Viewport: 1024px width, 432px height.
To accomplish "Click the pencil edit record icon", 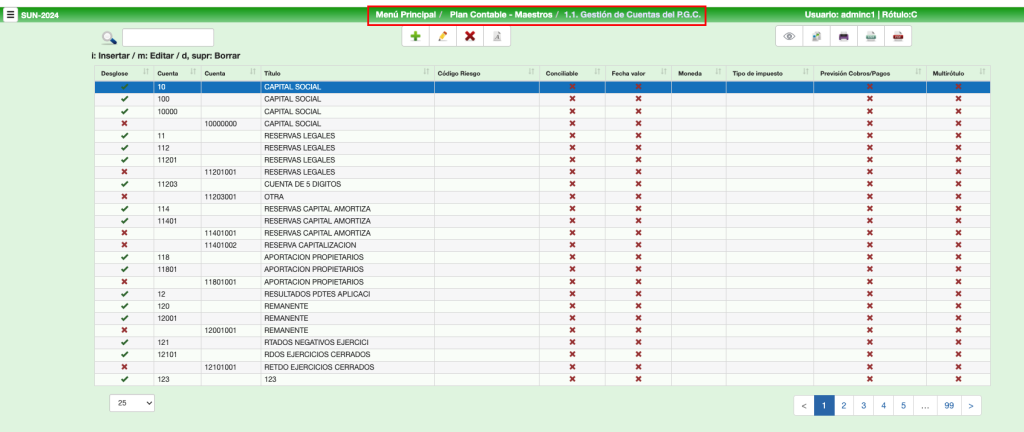I will click(x=443, y=36).
